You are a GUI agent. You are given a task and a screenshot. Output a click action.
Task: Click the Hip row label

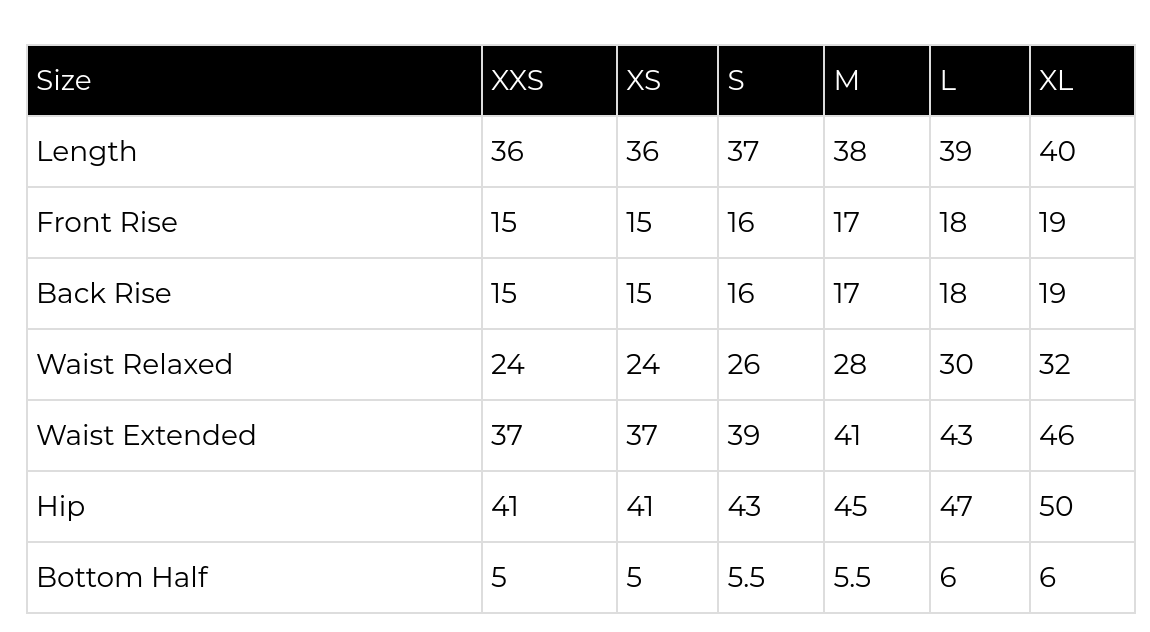coord(61,507)
